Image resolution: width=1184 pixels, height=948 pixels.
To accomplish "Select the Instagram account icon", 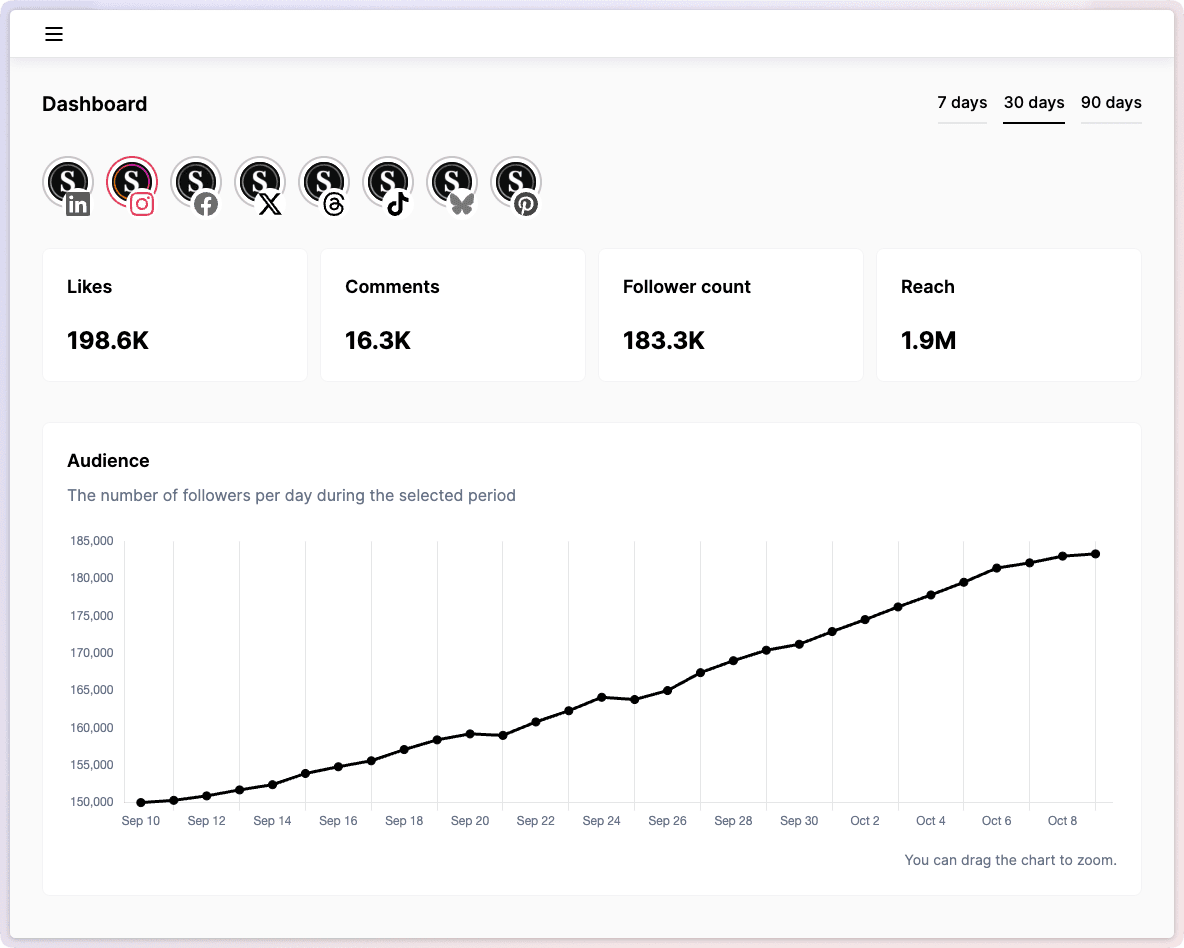I will pos(132,183).
